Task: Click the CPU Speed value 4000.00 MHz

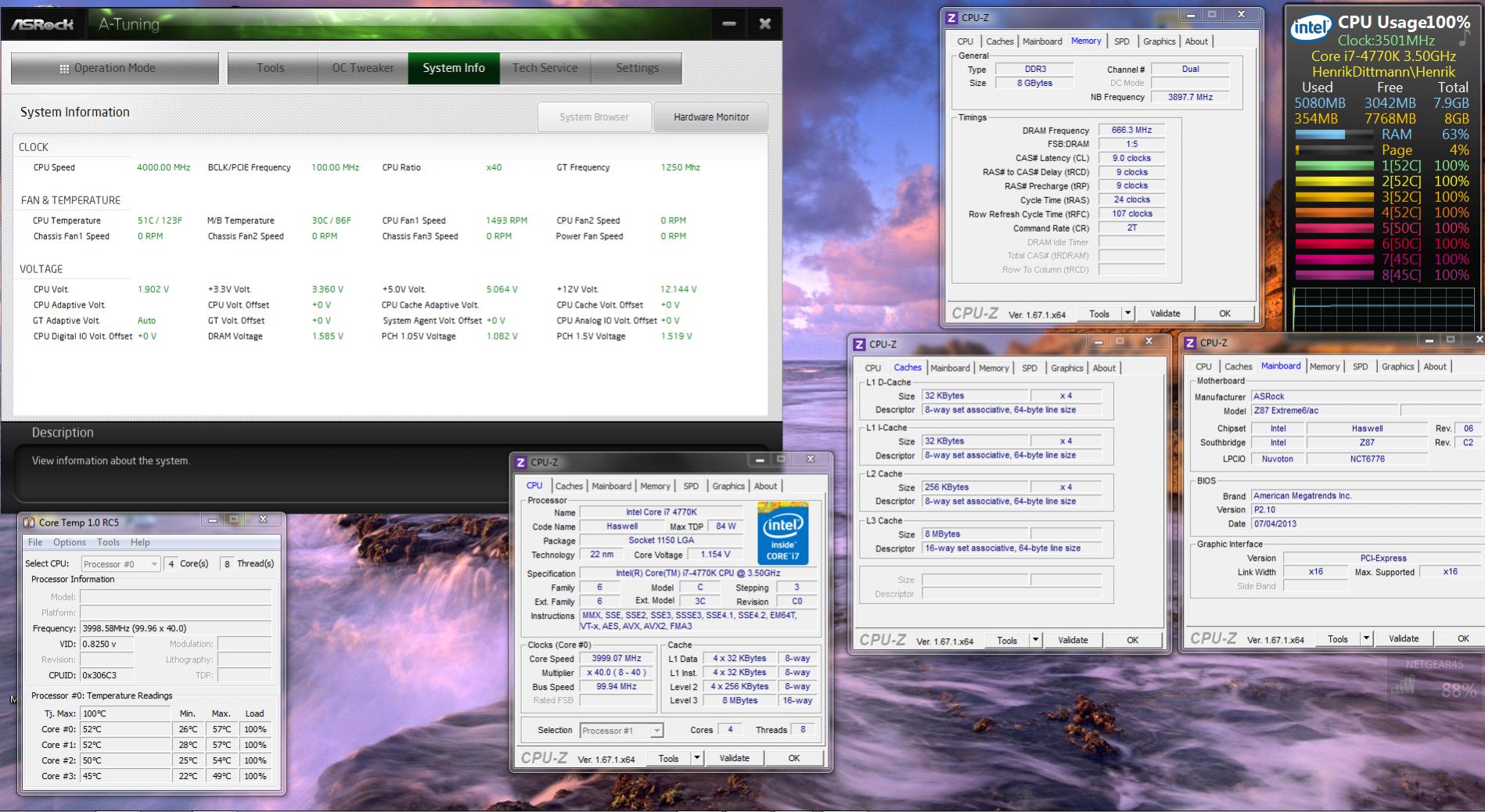Action: (x=164, y=167)
